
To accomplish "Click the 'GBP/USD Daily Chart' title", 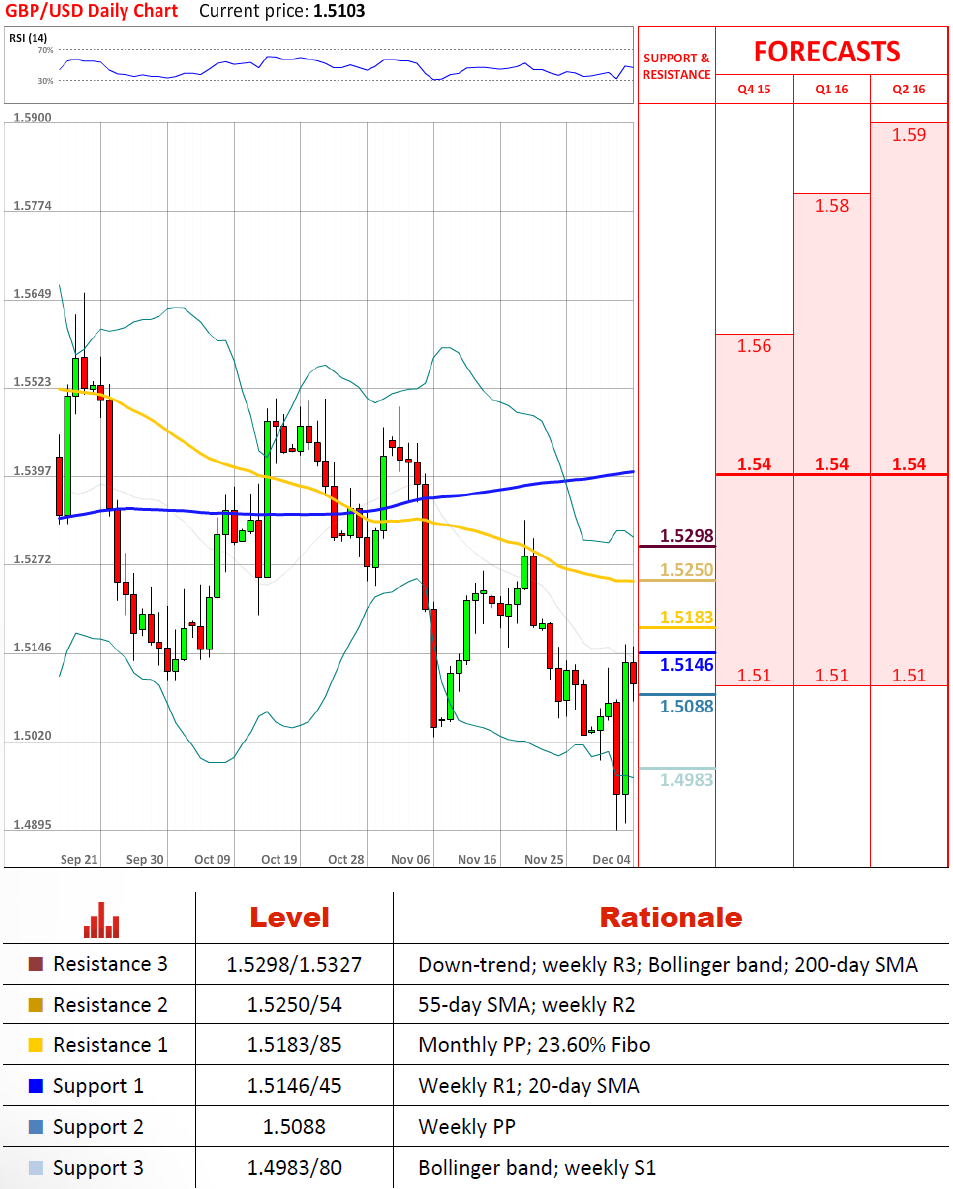I will point(92,11).
